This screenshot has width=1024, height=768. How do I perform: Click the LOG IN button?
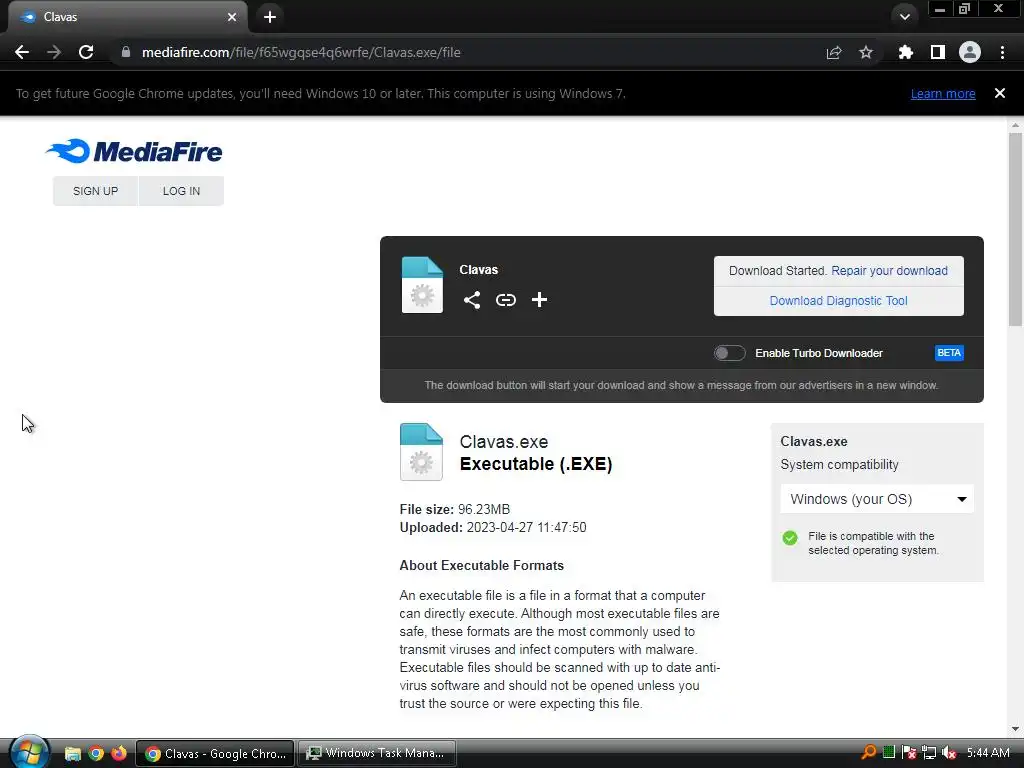tap(182, 191)
